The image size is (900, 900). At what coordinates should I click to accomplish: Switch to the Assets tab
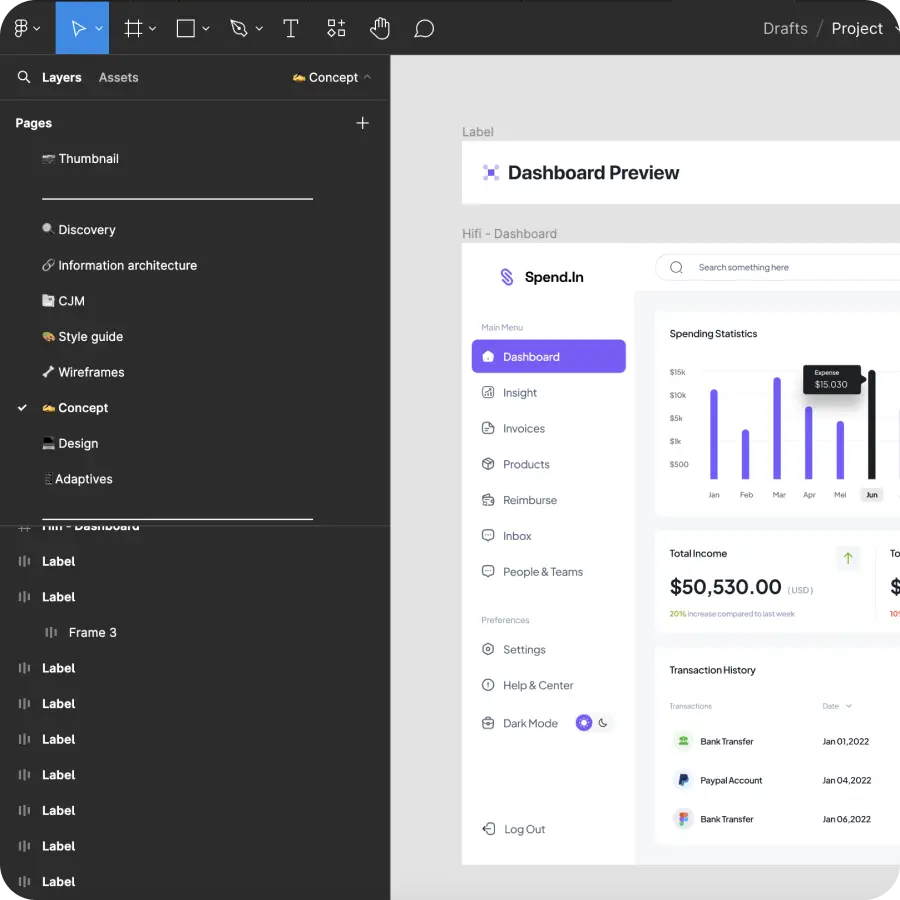point(118,77)
